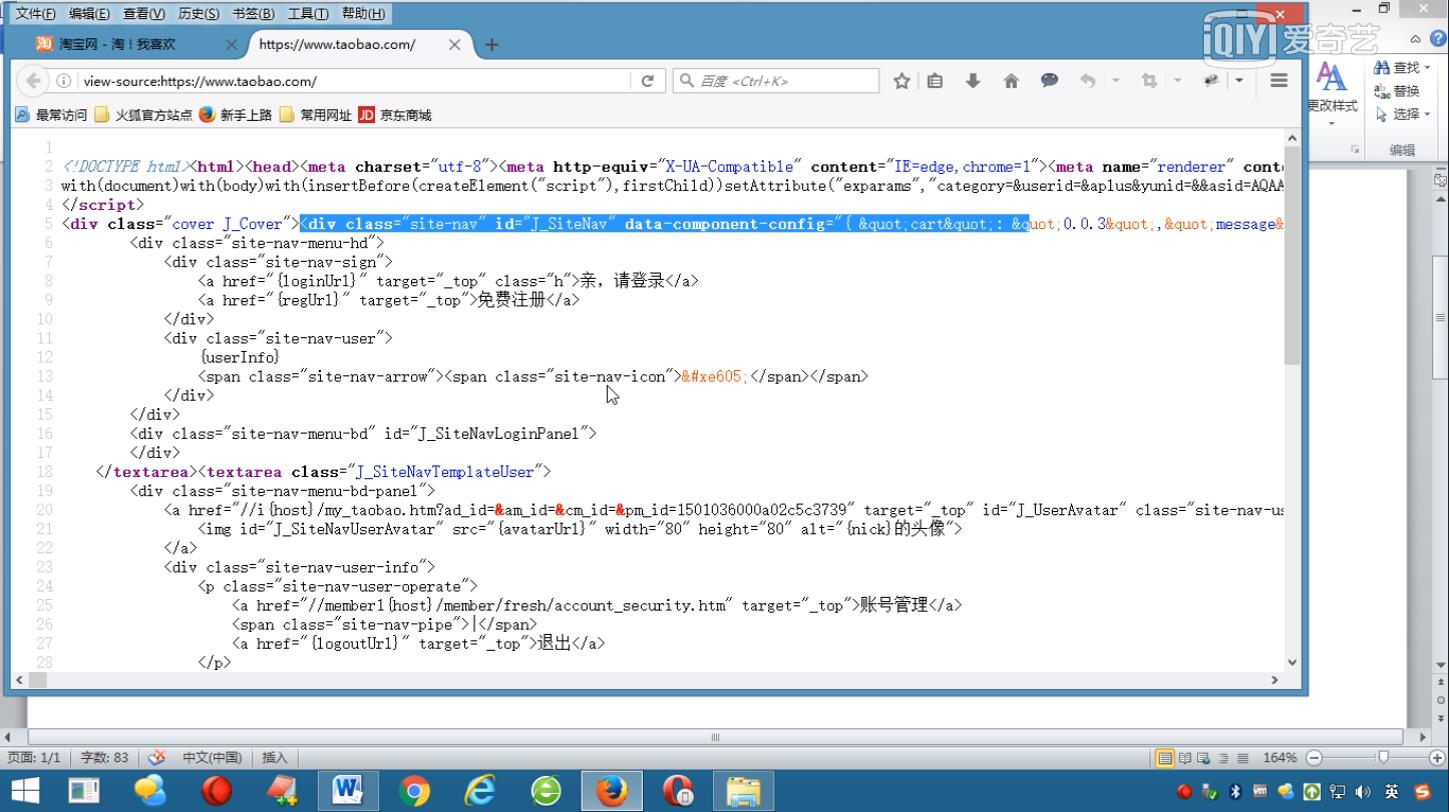Click Word 更改样式 button
The image size is (1449, 812).
(1331, 92)
